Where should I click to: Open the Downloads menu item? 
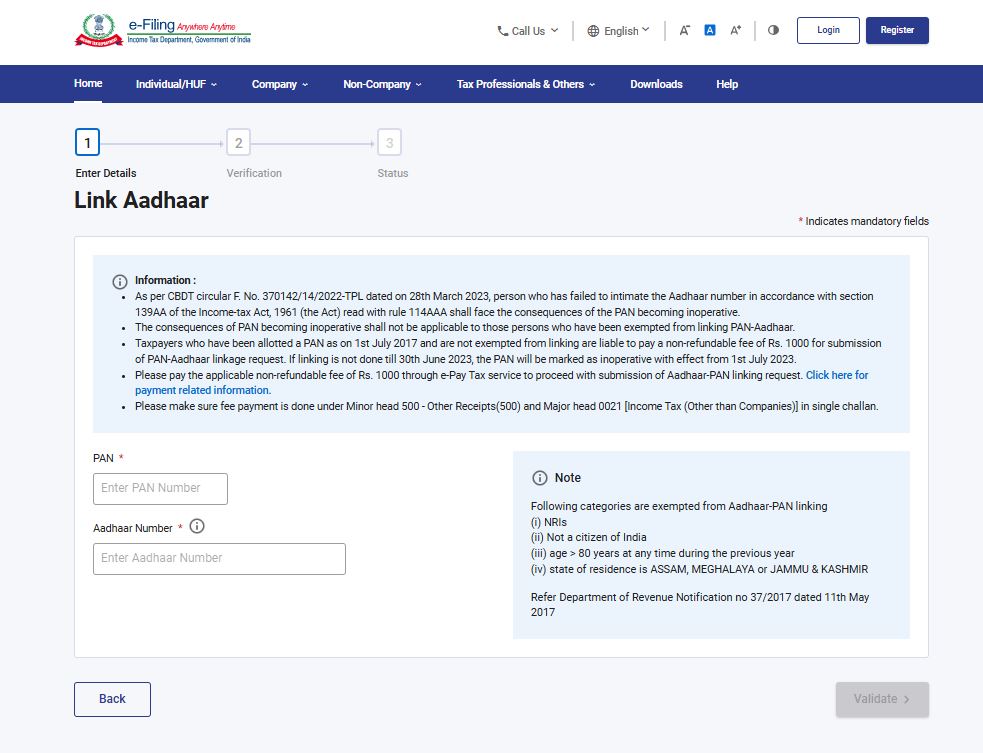[656, 84]
